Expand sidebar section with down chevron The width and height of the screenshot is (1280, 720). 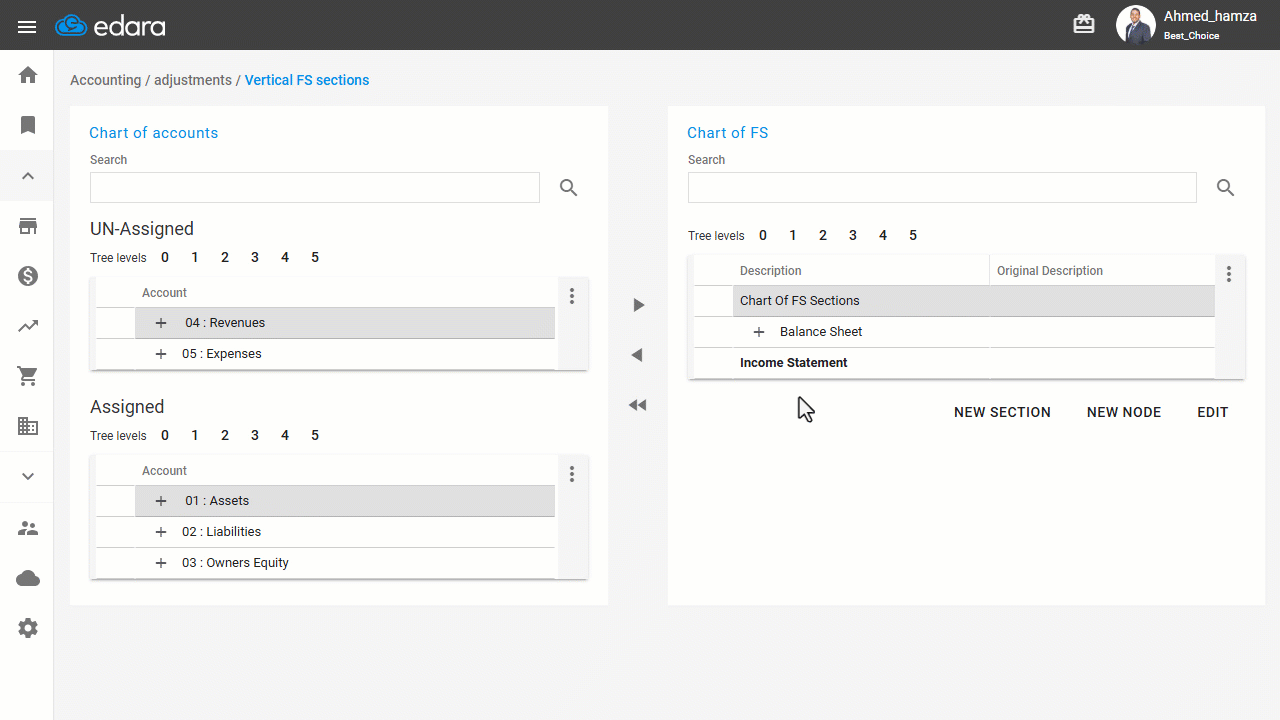(x=28, y=477)
